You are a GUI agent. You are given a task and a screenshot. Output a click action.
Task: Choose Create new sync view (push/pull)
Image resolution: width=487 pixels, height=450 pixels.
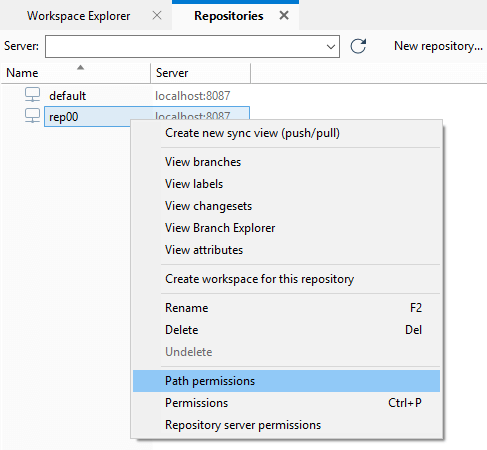(286, 133)
